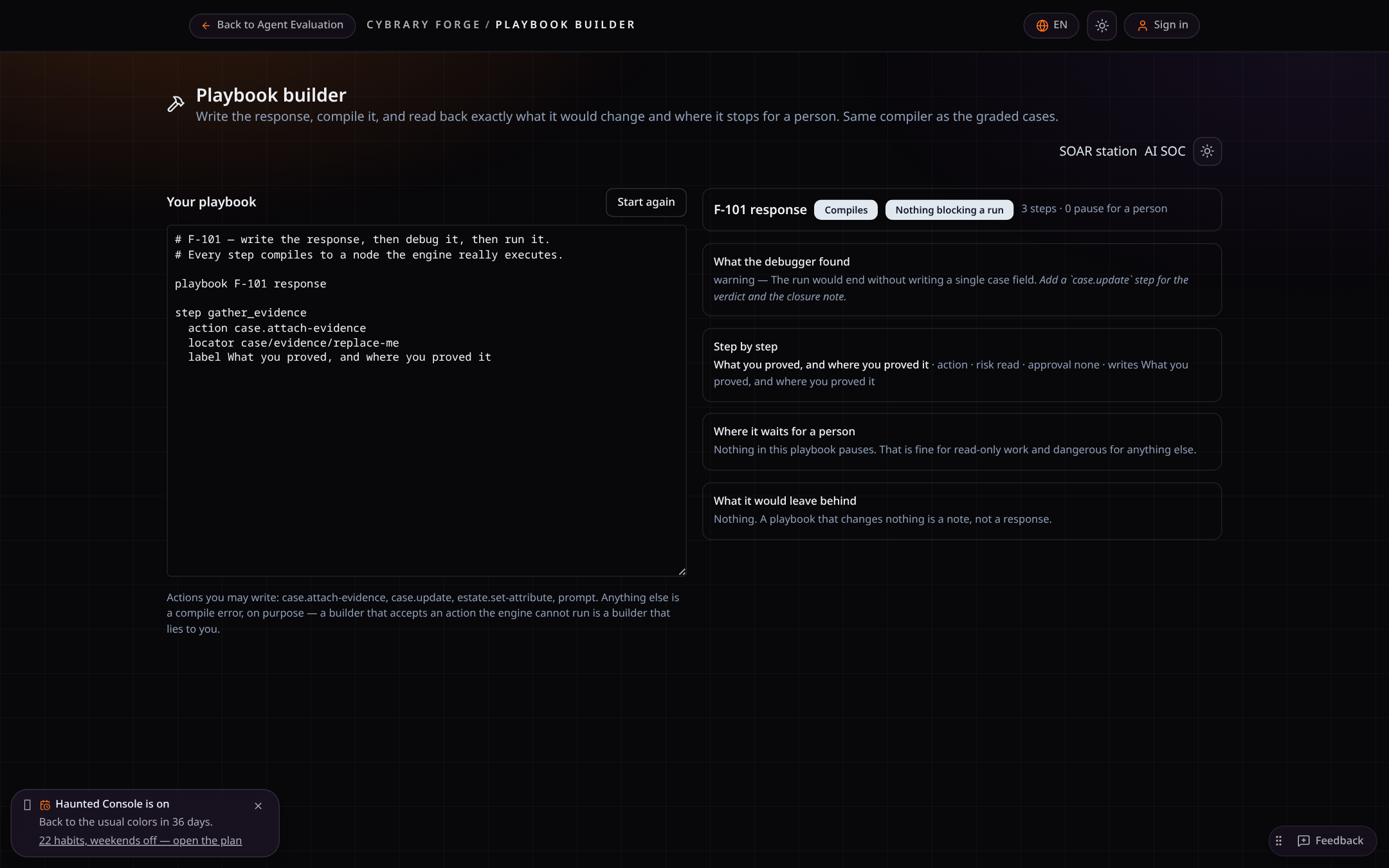This screenshot has height=868, width=1389.
Task: Click the calendar icon in Haunted Console toast
Action: (x=45, y=805)
